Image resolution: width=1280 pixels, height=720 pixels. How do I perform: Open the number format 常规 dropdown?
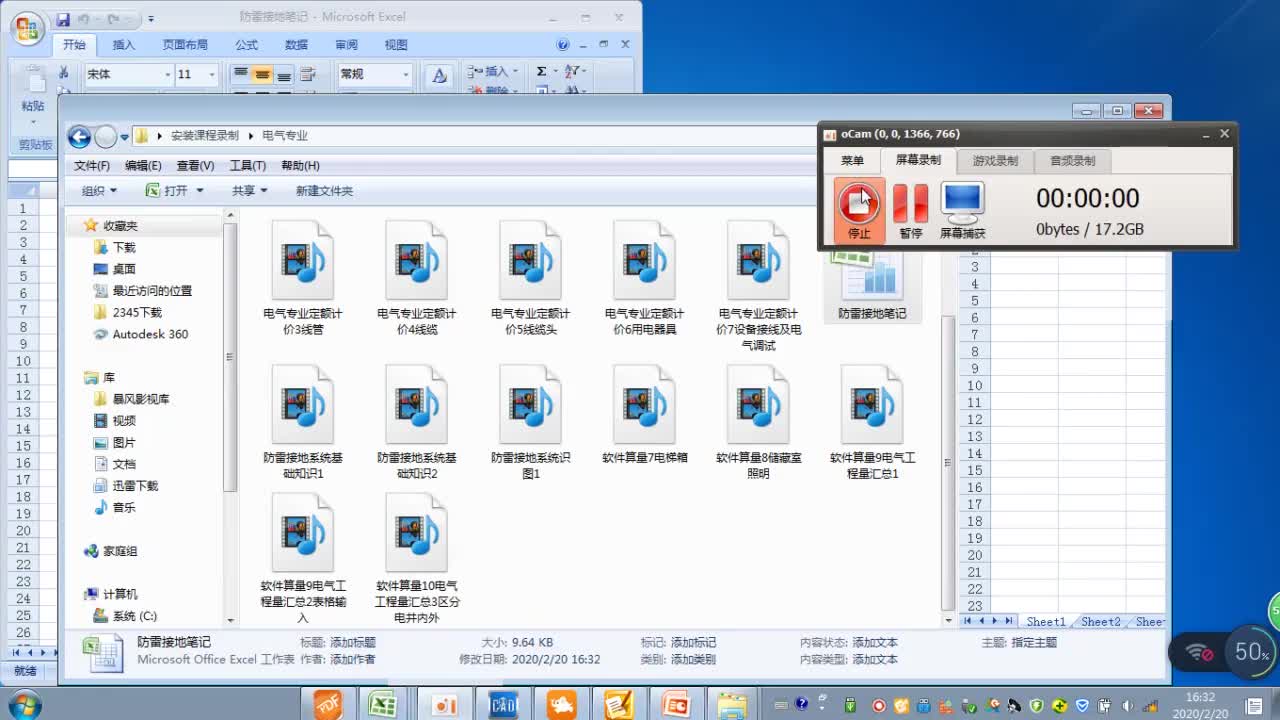[405, 75]
